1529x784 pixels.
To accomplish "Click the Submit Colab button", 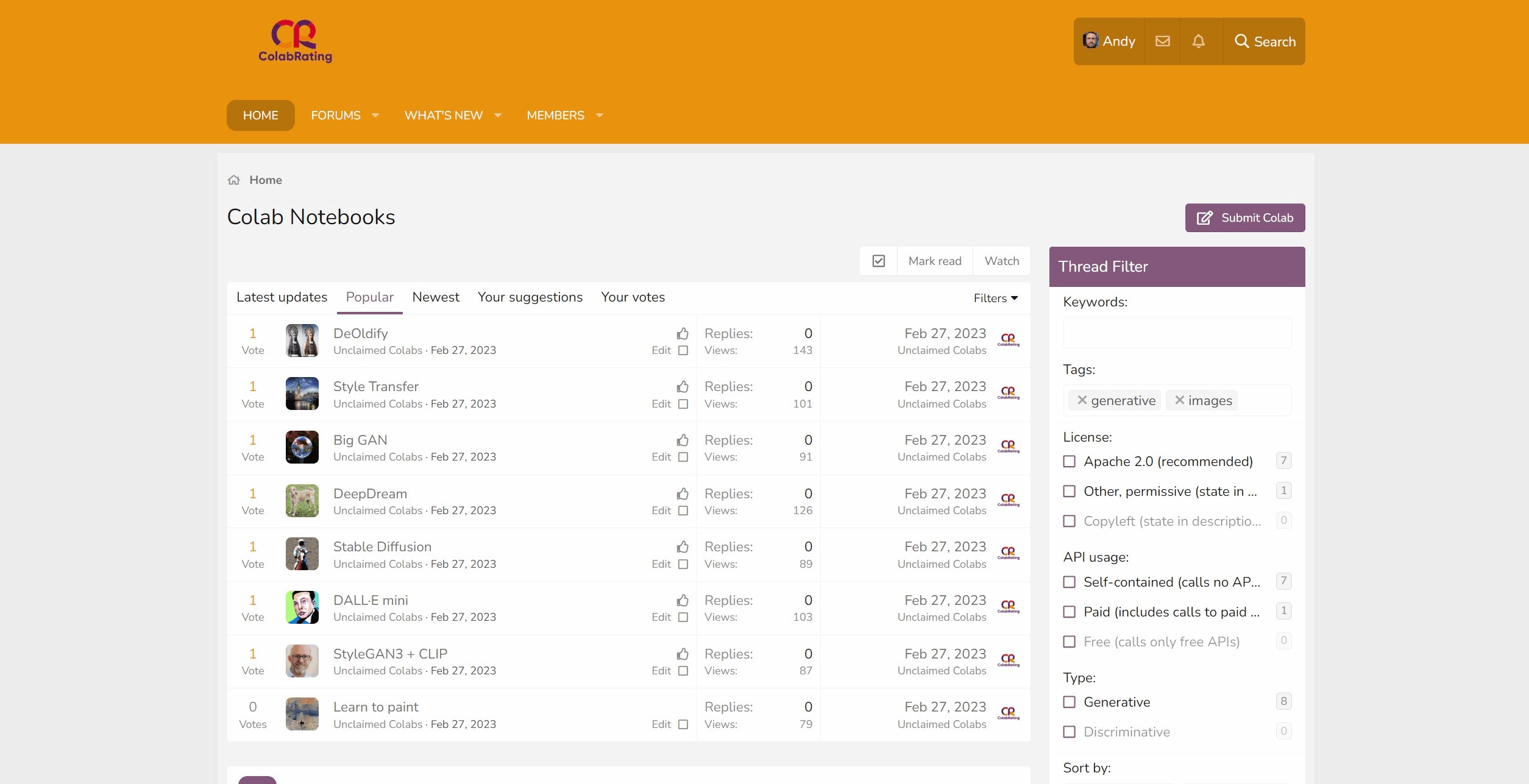I will (1244, 218).
